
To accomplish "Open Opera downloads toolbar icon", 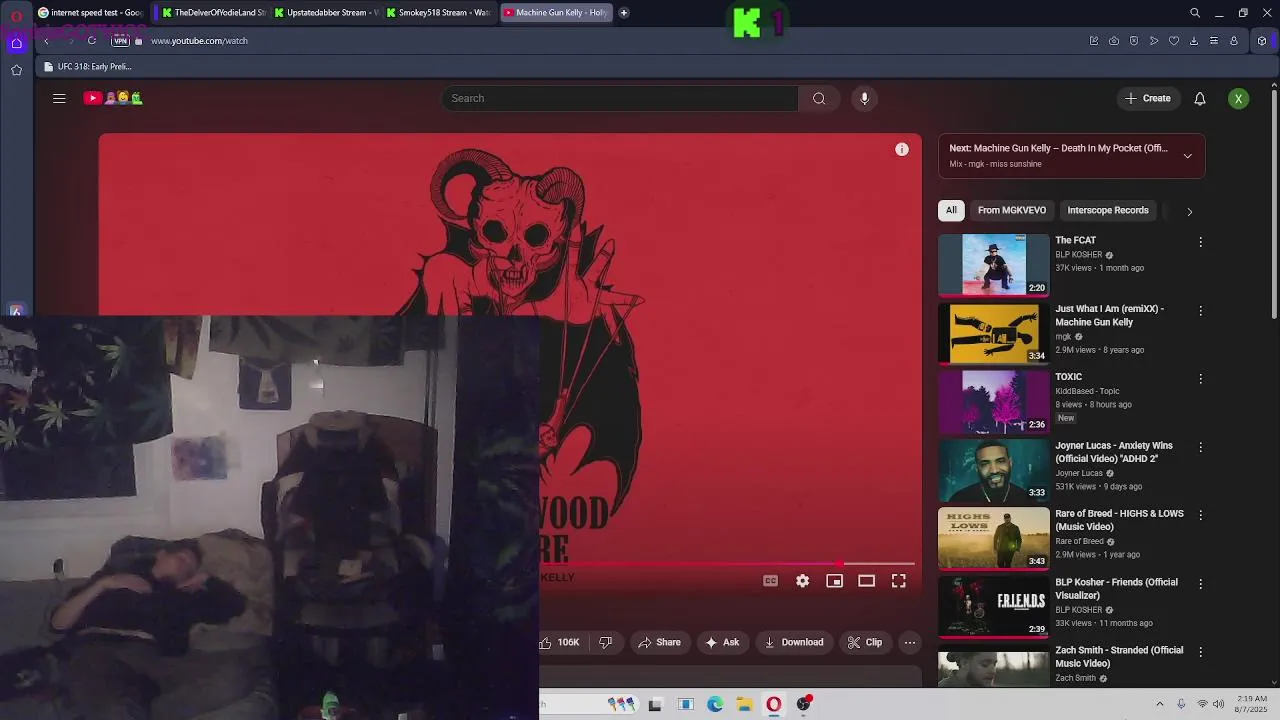I will tap(1194, 41).
